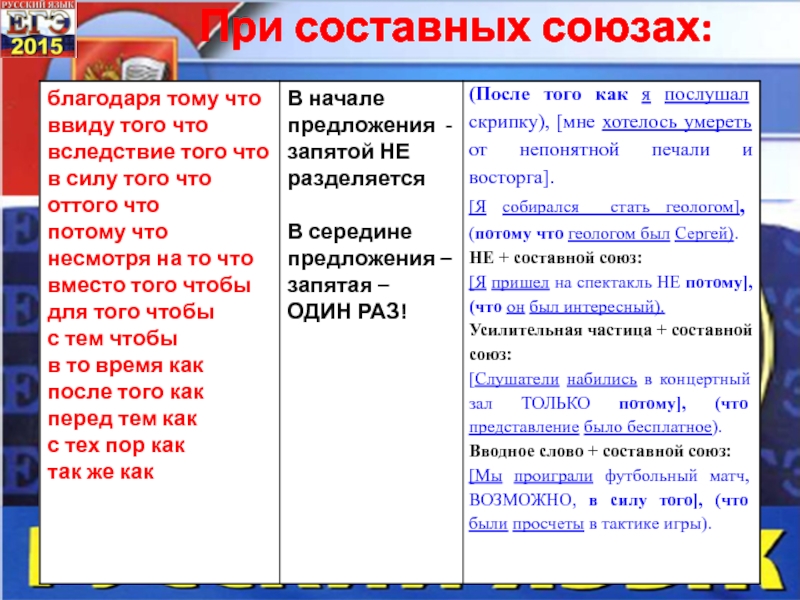Click the underlined word 'просчеты'
Image resolution: width=800 pixels, height=600 pixels.
[547, 524]
